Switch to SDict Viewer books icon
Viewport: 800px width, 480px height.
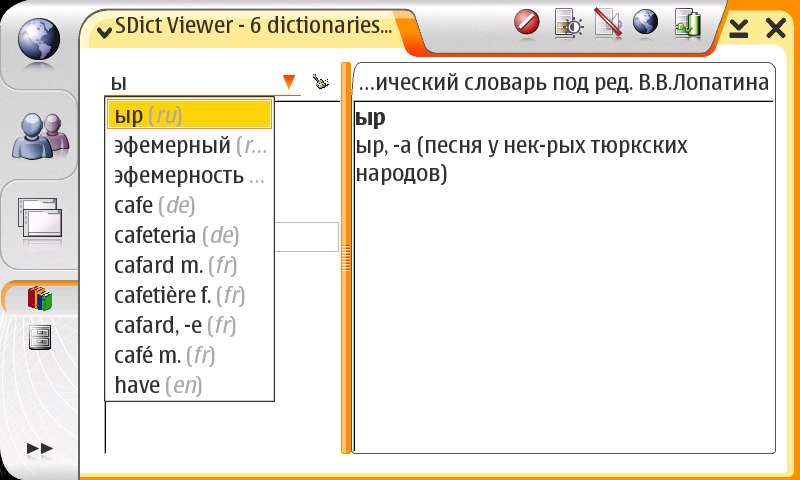click(x=39, y=298)
